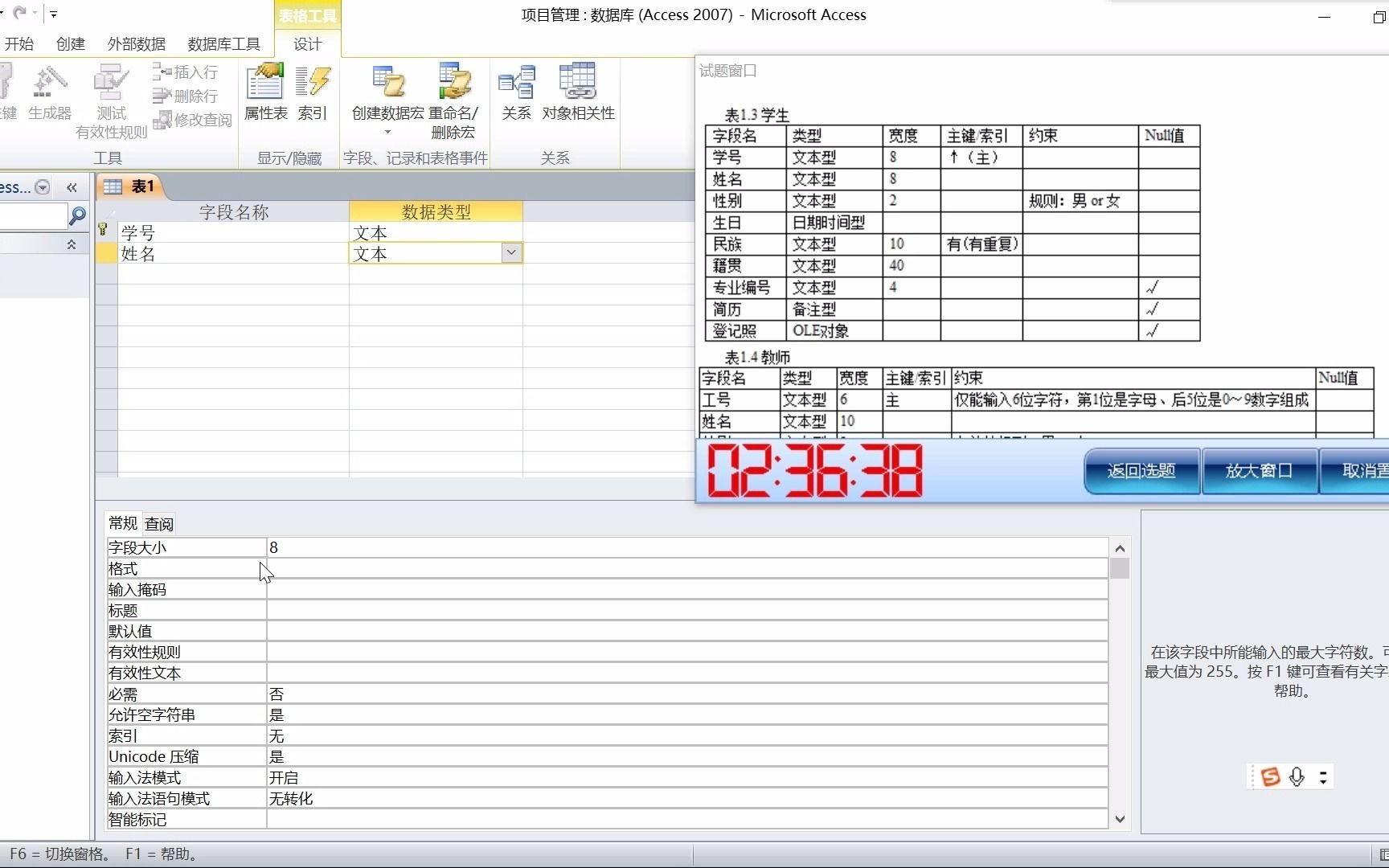Collapse the navigation pane with double chevron
Viewport: 1389px width, 868px height.
coord(72,187)
